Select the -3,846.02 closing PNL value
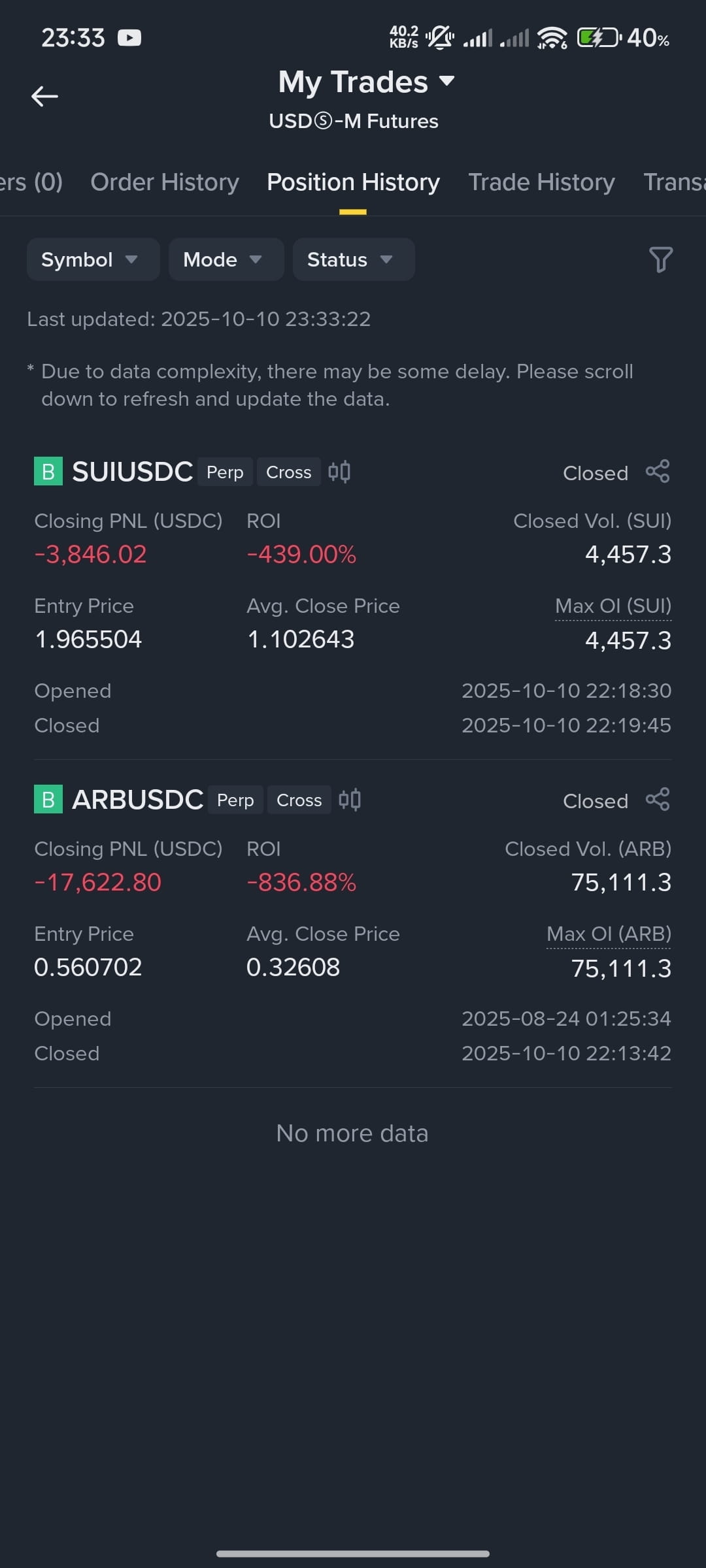706x1568 pixels. click(x=90, y=555)
